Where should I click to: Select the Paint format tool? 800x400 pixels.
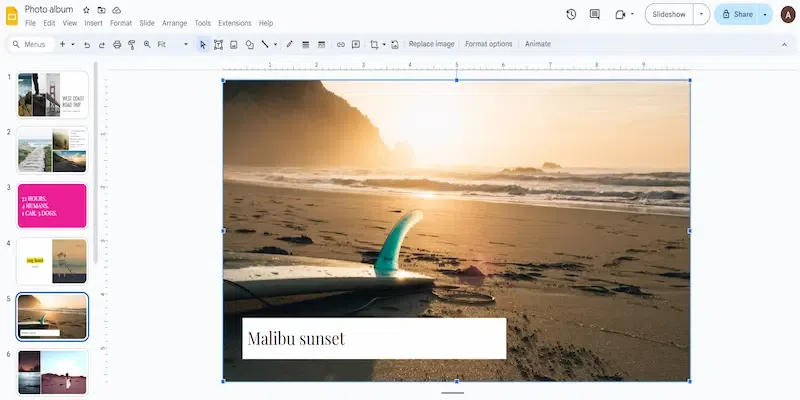[132, 45]
